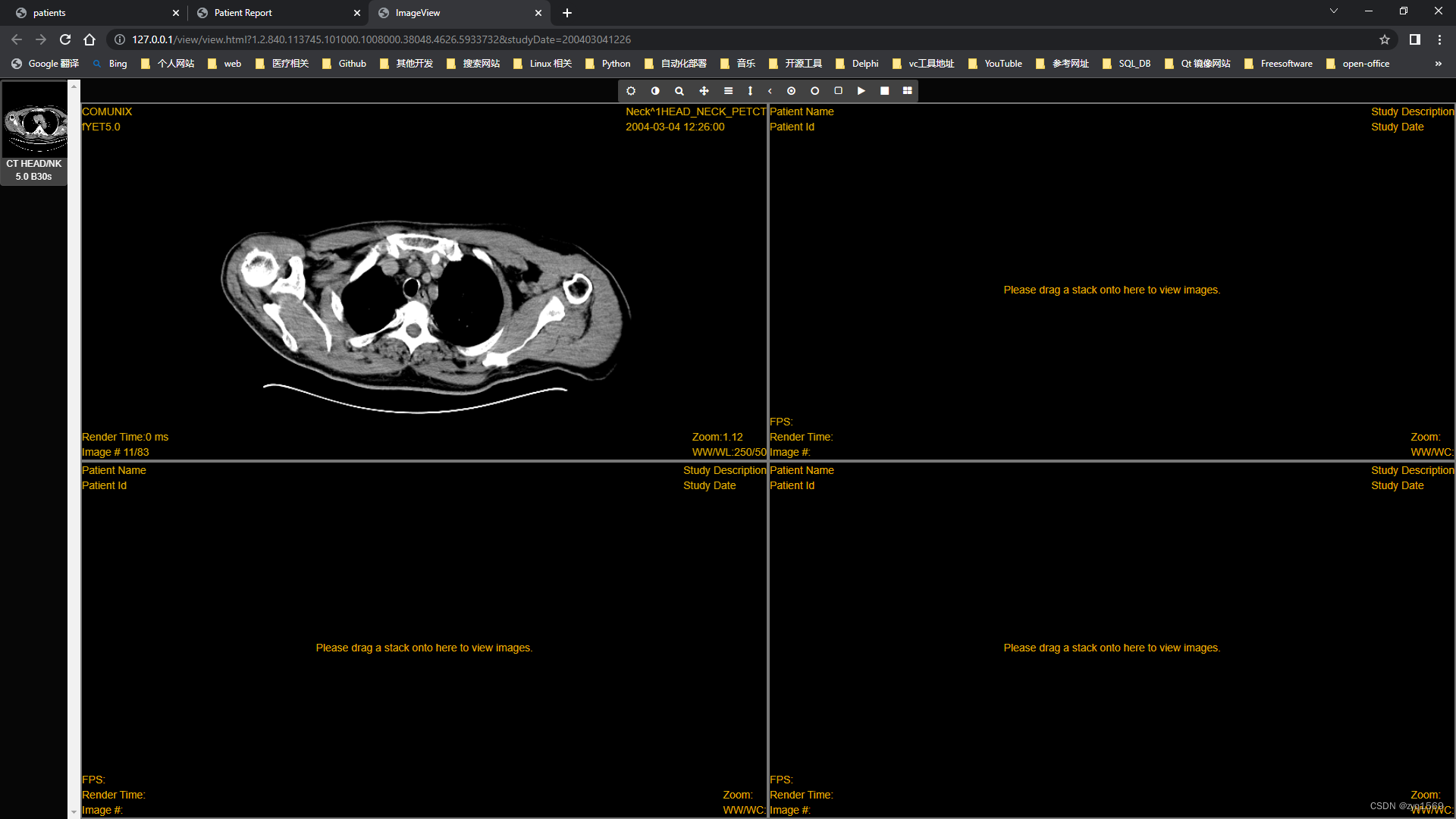Click the browser address bar URL
Viewport: 1456px width, 819px height.
(x=381, y=39)
